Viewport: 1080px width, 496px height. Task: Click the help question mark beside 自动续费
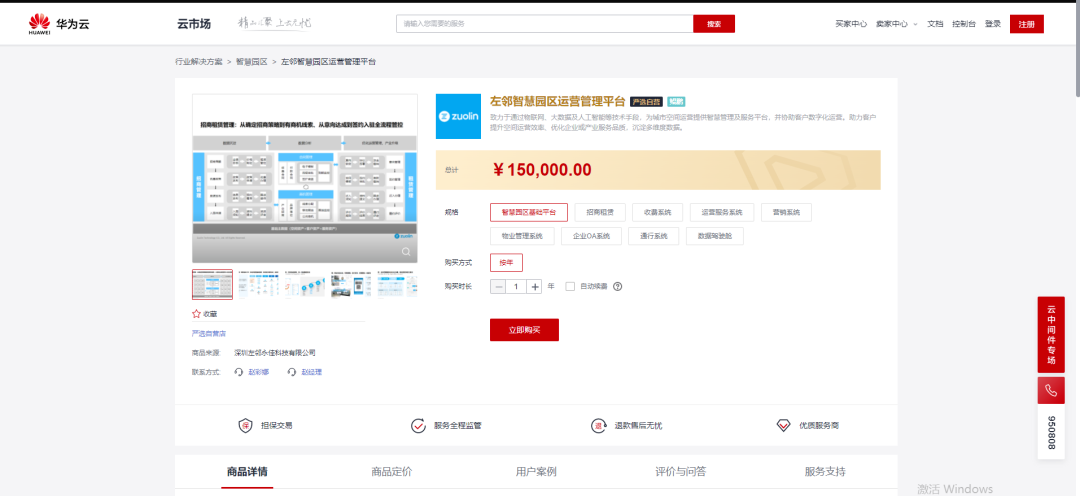618,286
